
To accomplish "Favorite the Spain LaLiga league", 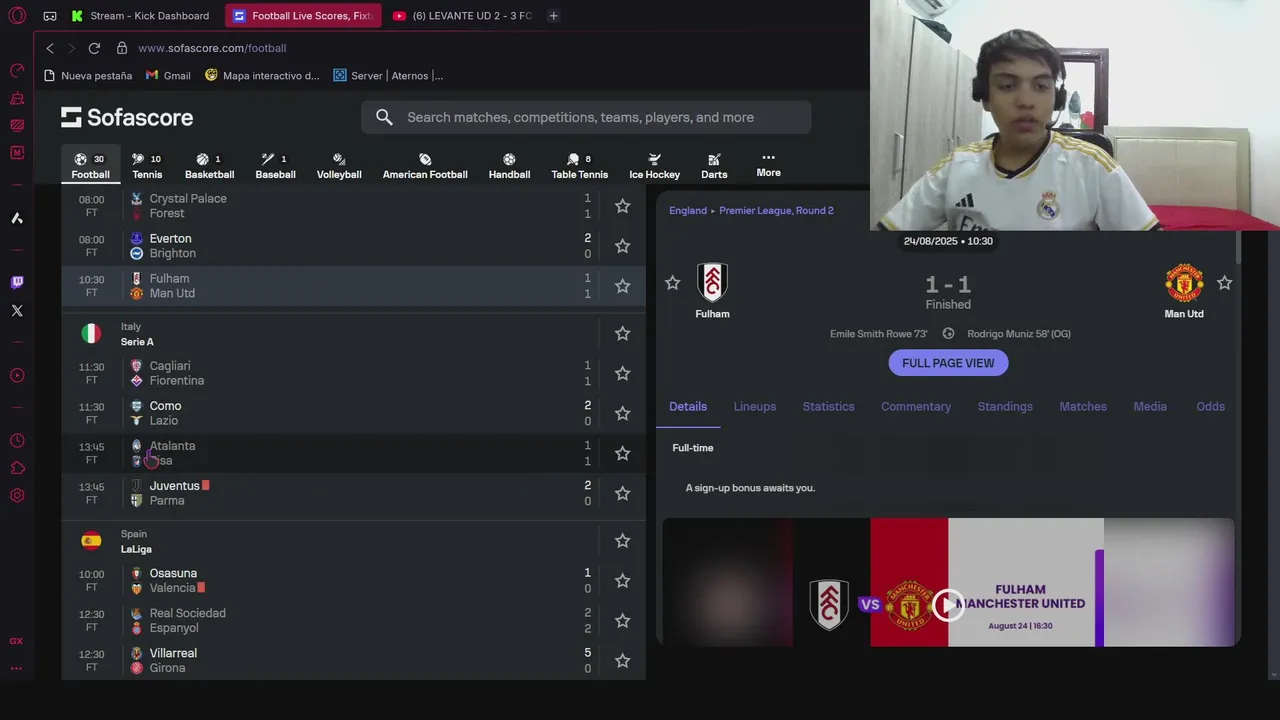I will coord(622,541).
